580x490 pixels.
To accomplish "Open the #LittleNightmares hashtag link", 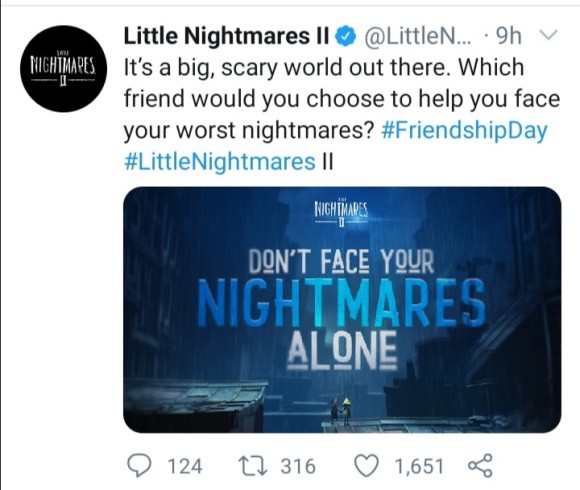I will 220,162.
